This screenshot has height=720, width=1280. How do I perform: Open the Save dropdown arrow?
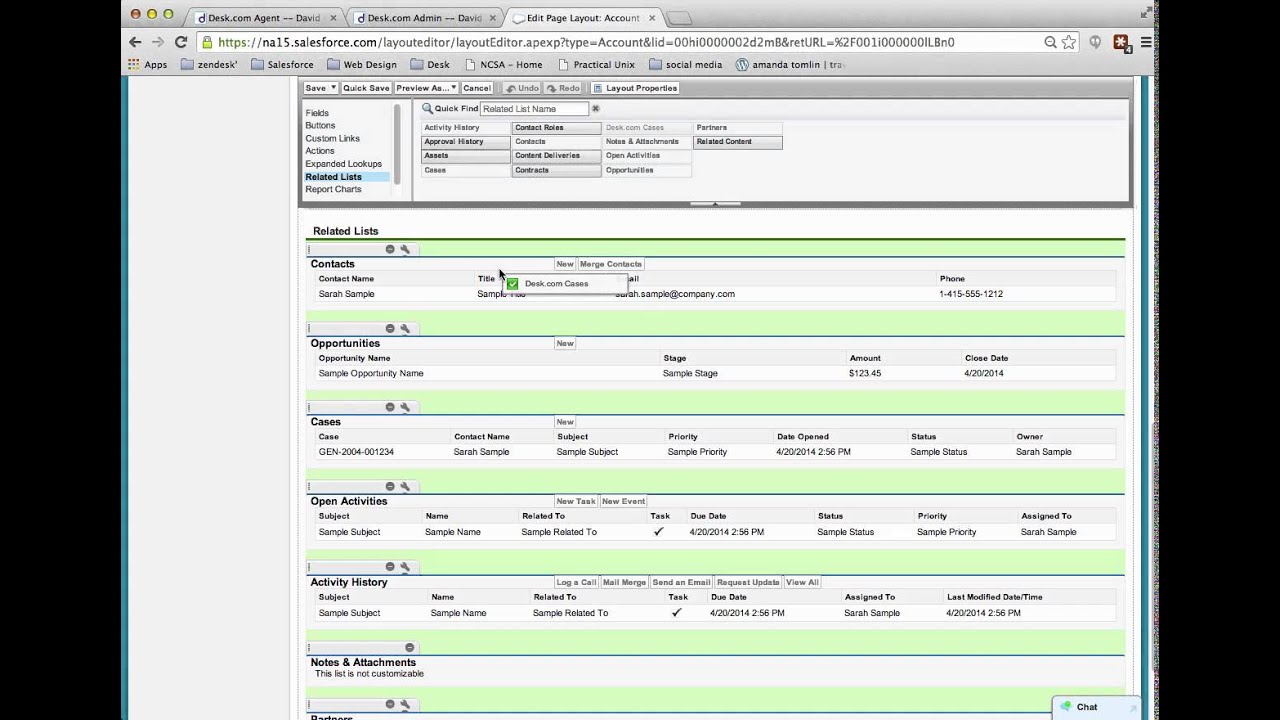point(333,88)
